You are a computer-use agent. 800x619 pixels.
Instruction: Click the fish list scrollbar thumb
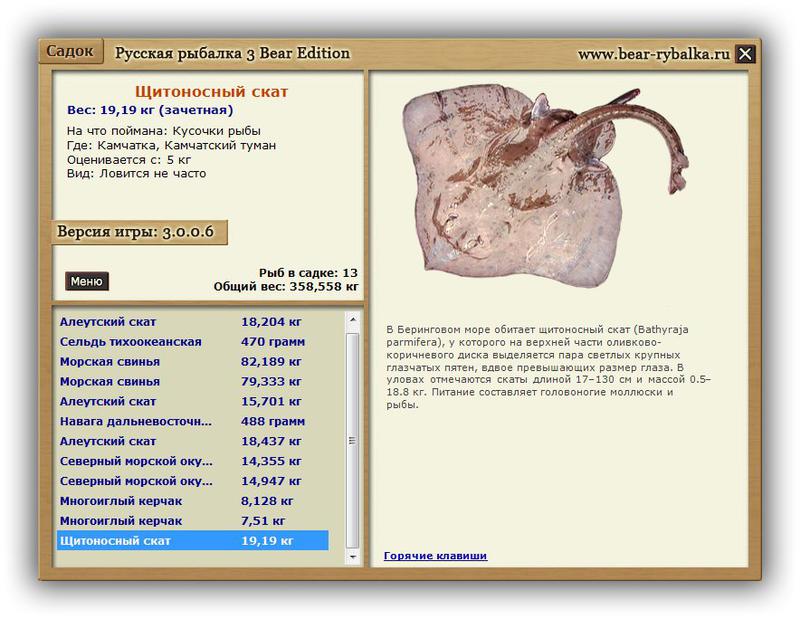point(352,439)
